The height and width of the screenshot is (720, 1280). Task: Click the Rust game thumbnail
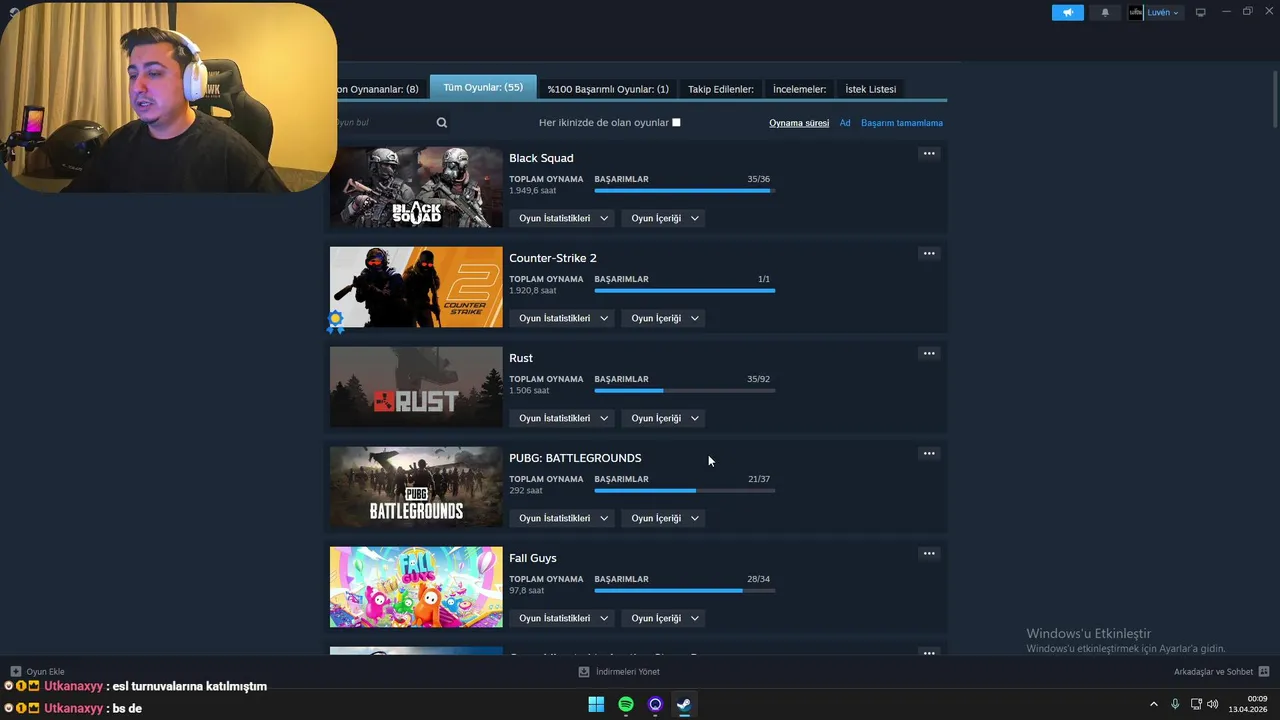pyautogui.click(x=416, y=387)
